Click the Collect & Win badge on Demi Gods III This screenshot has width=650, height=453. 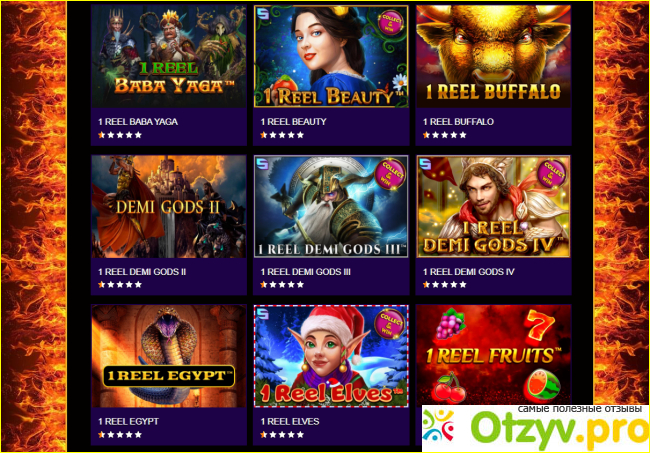pos(390,174)
